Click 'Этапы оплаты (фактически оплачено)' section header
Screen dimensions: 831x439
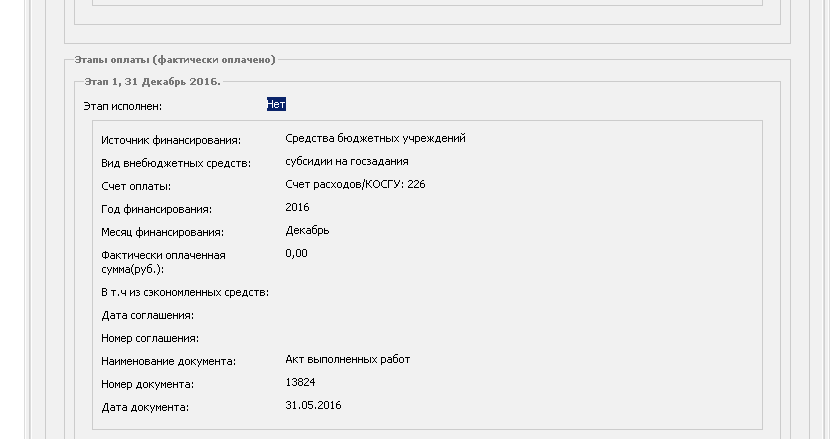[x=175, y=59]
